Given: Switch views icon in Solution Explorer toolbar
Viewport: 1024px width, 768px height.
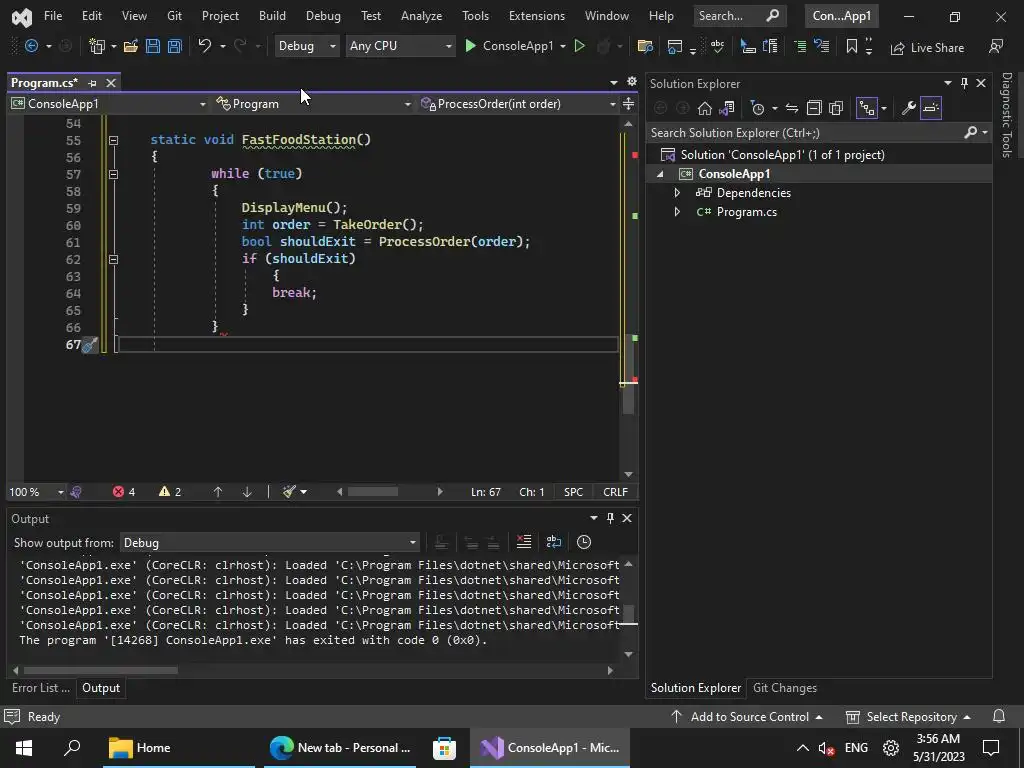Looking at the screenshot, I should (727, 108).
